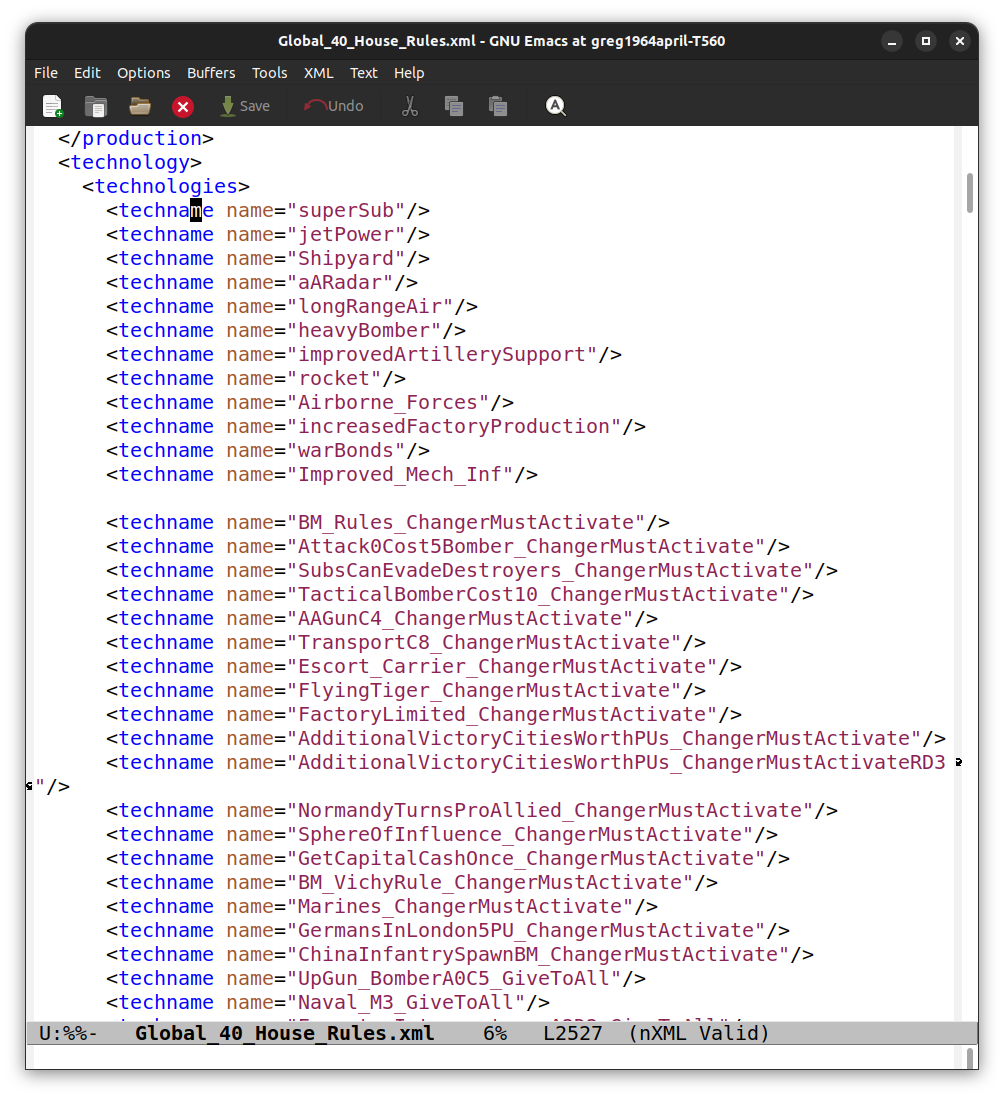1004x1098 pixels.
Task: Click the red Kill Buffer icon
Action: (x=183, y=106)
